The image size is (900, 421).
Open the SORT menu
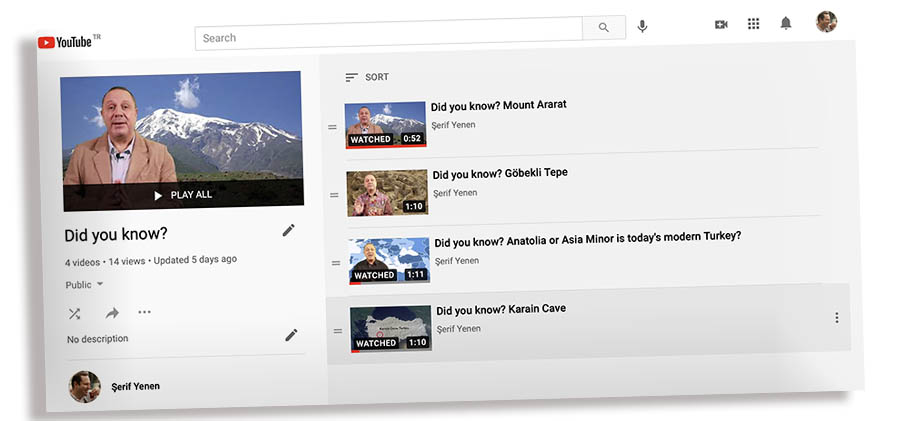[x=367, y=77]
